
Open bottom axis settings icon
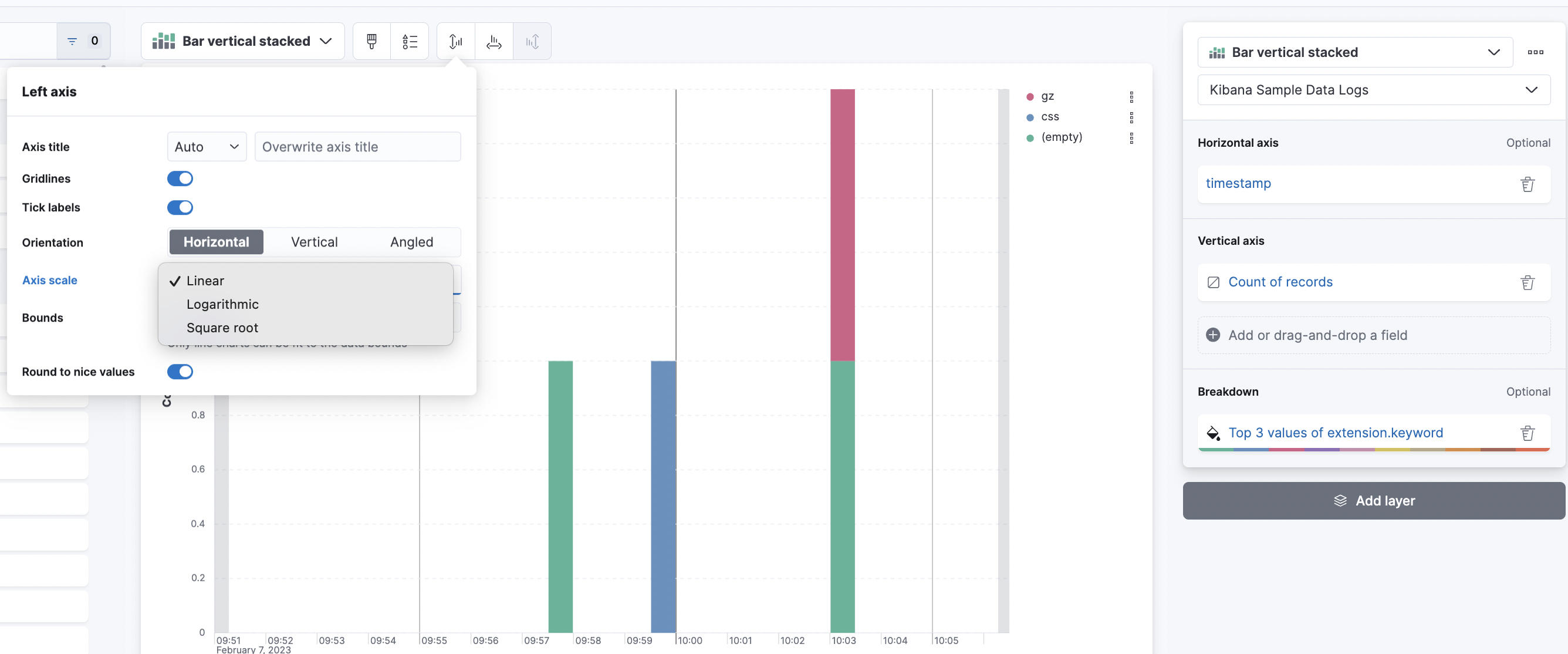(x=493, y=41)
